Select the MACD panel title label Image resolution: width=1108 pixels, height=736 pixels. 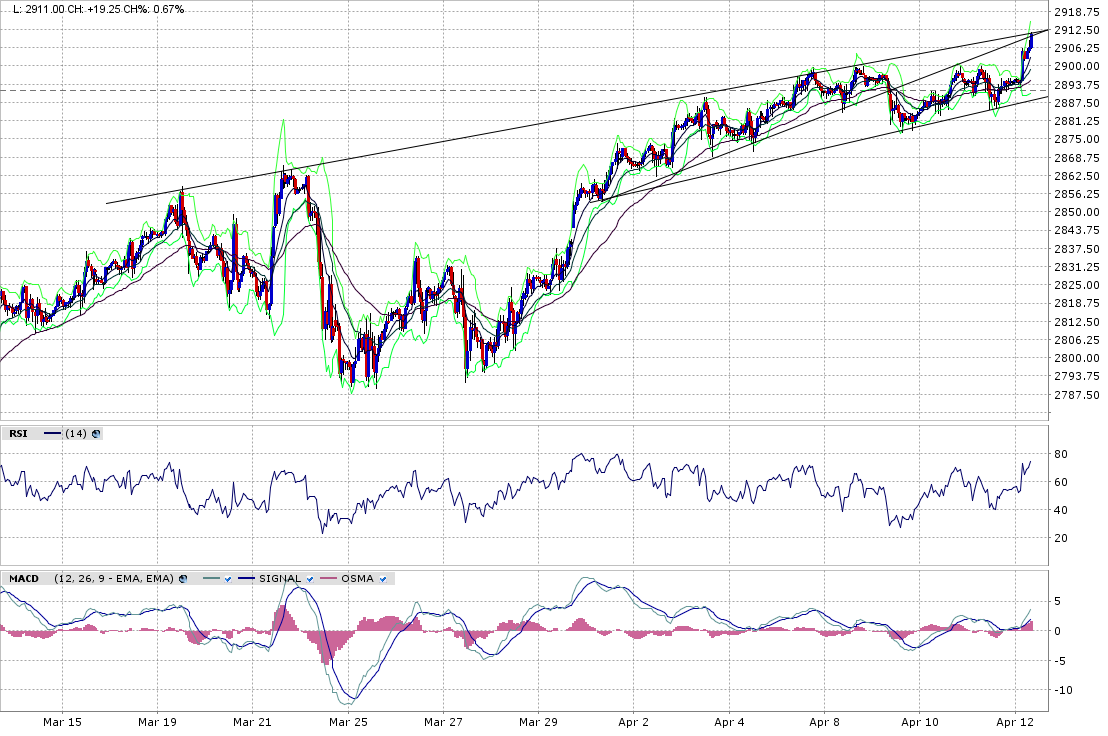click(23, 579)
